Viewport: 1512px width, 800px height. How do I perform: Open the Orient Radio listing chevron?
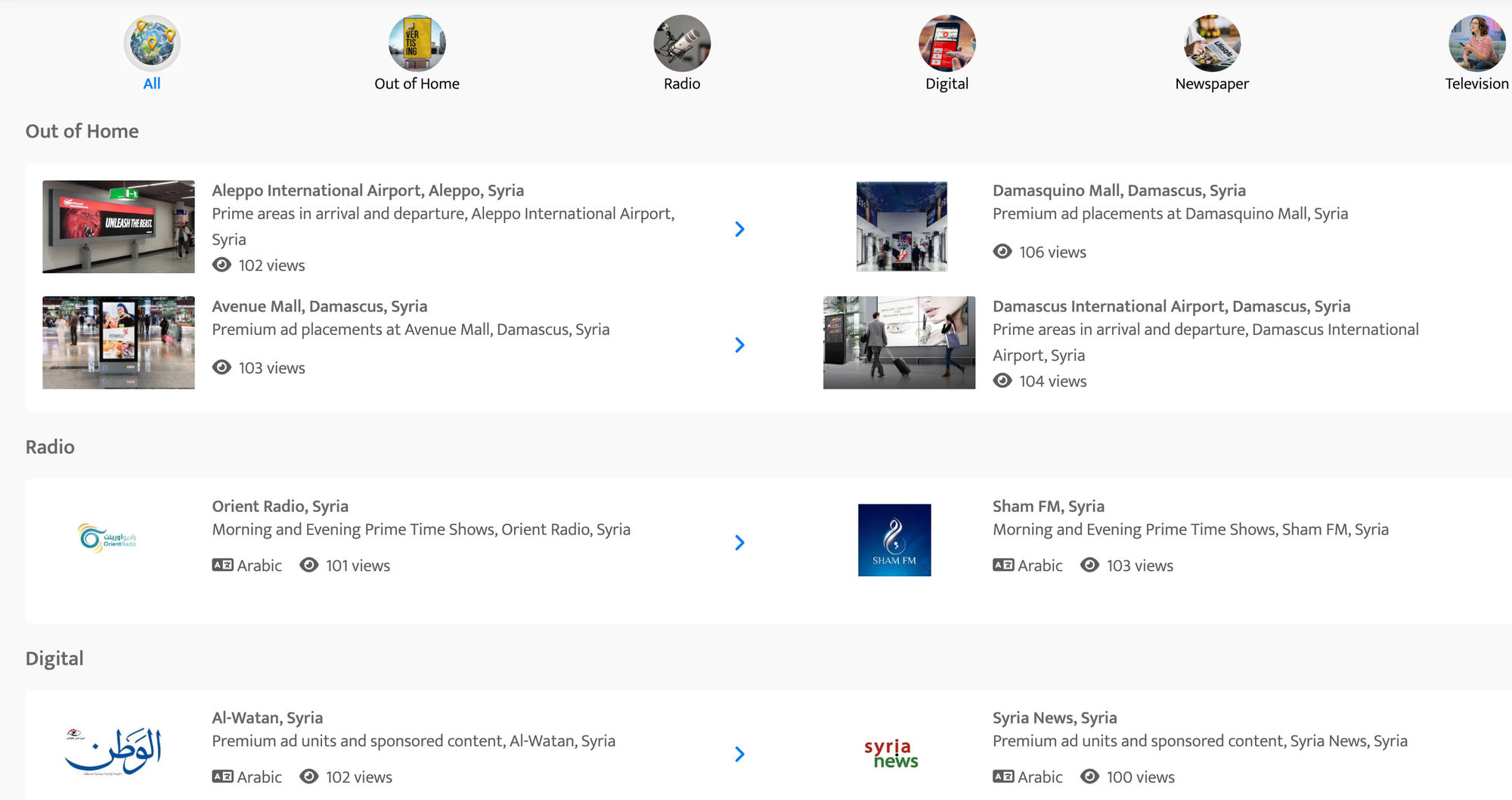[x=739, y=543]
